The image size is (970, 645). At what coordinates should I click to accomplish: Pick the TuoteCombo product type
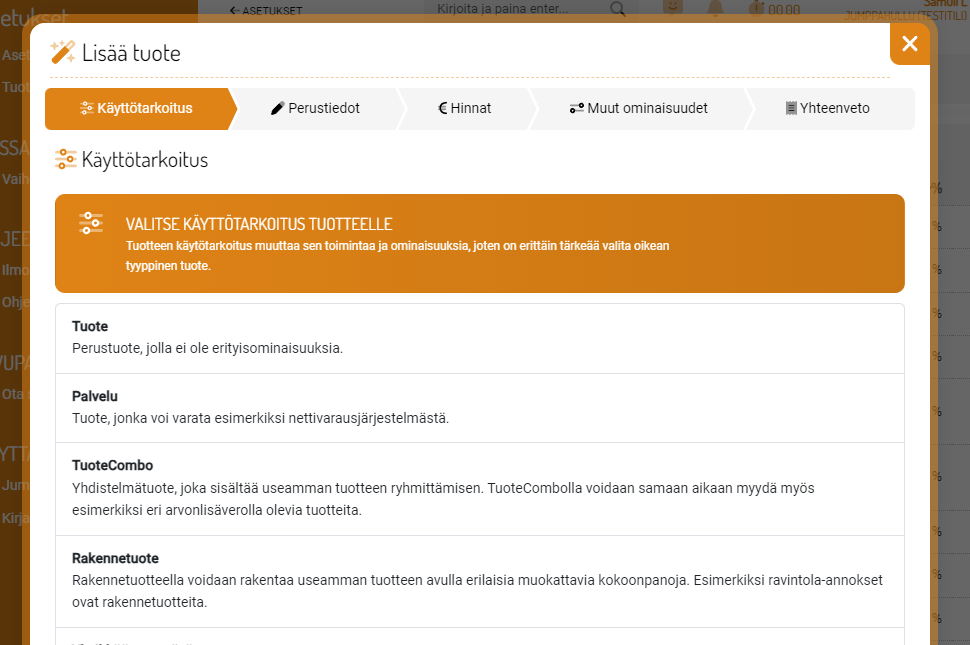[x=479, y=488]
